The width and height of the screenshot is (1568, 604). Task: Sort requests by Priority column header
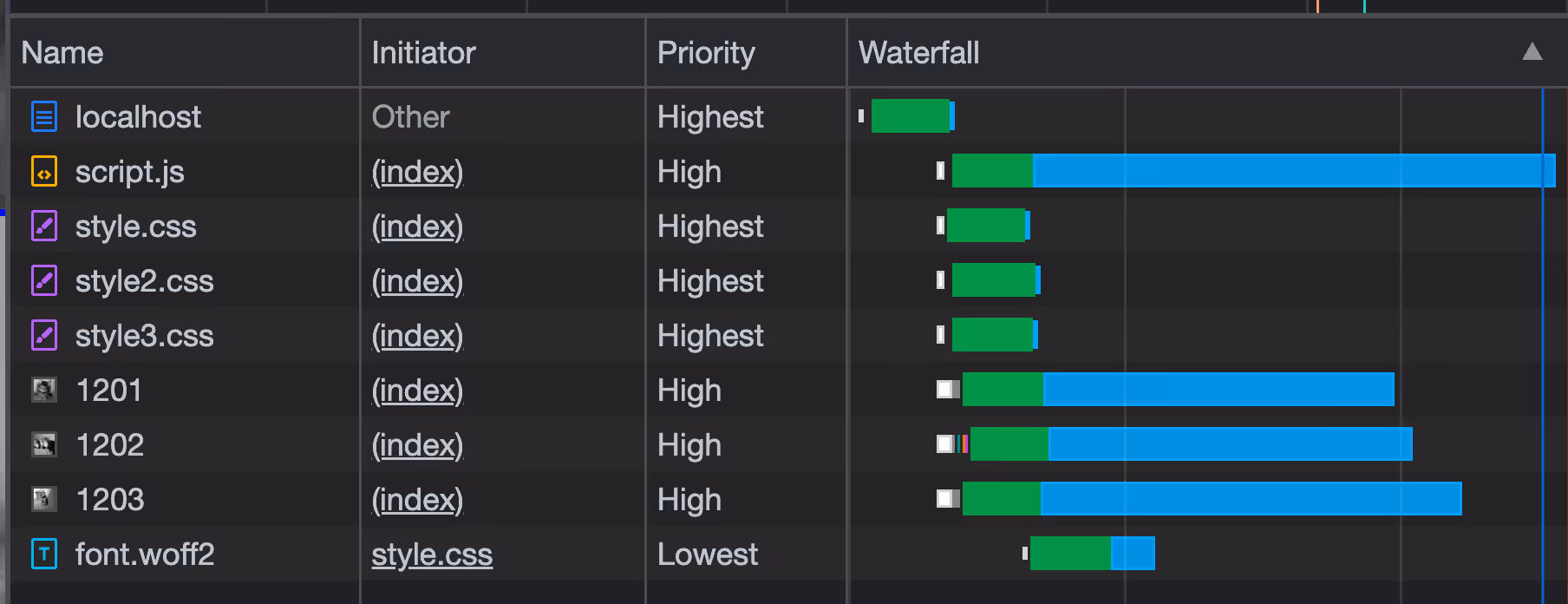tap(706, 53)
